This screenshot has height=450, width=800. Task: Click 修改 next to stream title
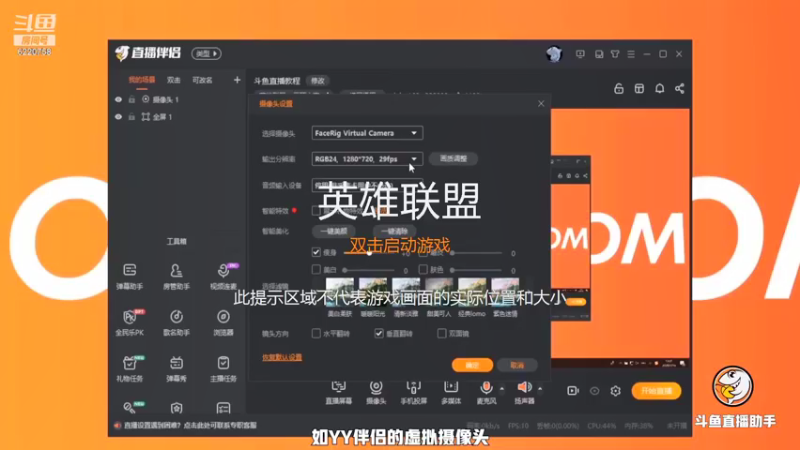(x=318, y=81)
